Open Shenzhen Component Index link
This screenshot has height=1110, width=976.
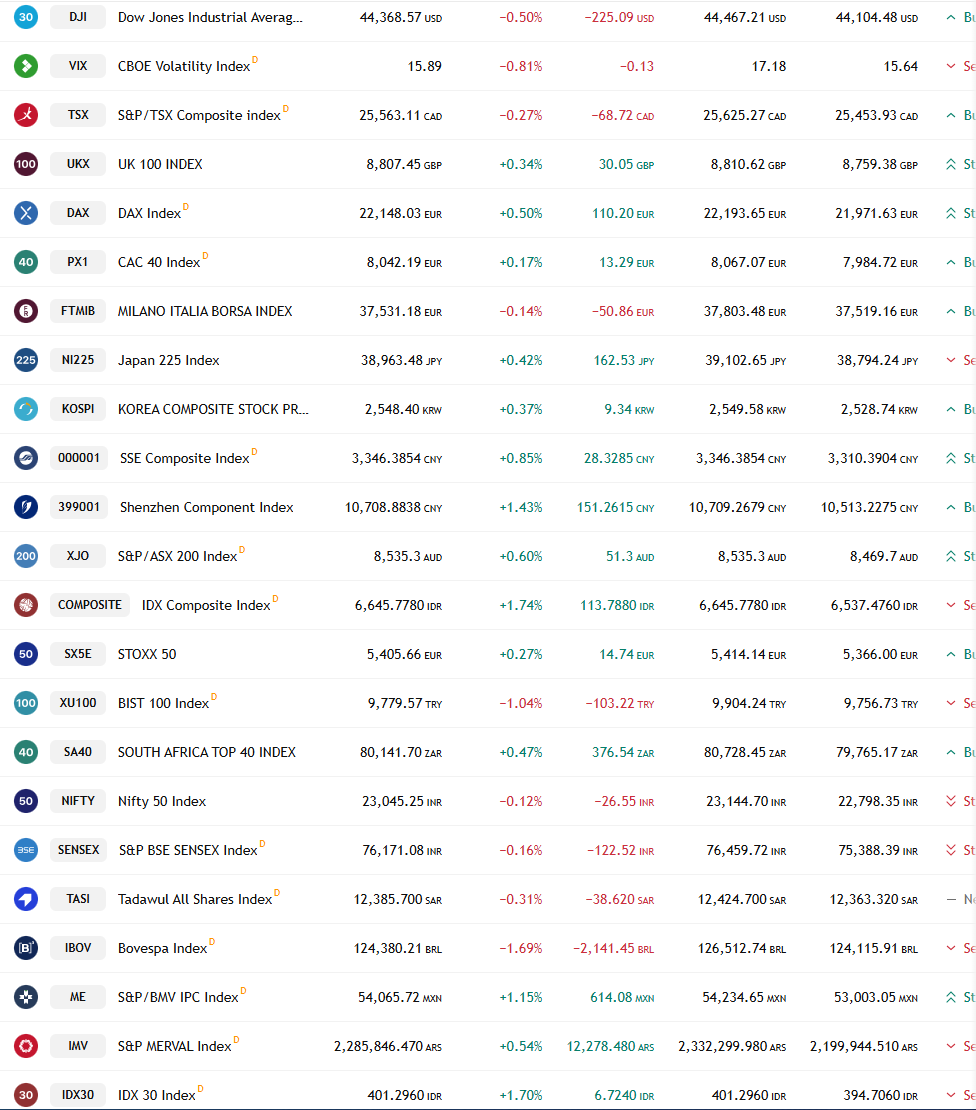pyautogui.click(x=207, y=508)
